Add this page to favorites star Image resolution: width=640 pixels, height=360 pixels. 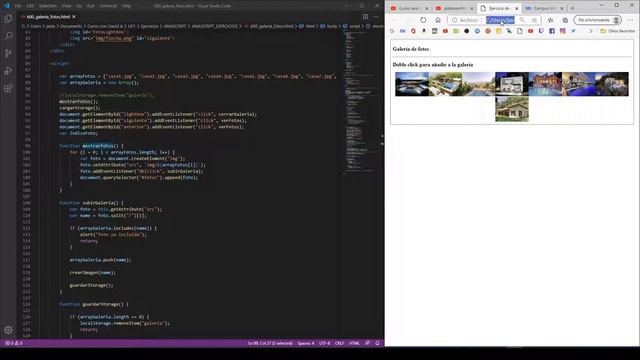click(534, 20)
